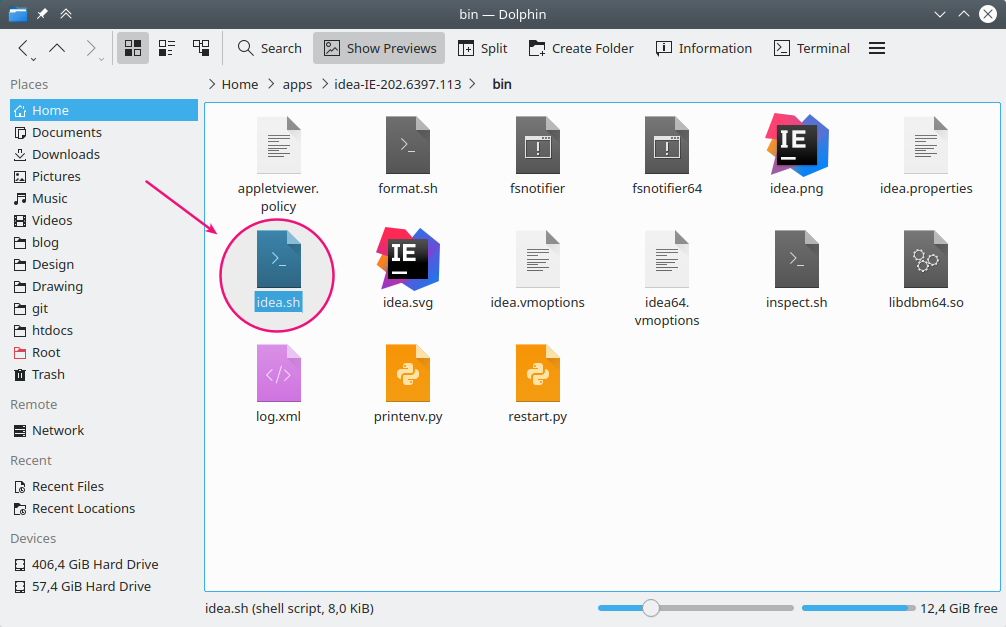Open the hamburger control menu
Screen dimensions: 1006x627
coord(876,47)
